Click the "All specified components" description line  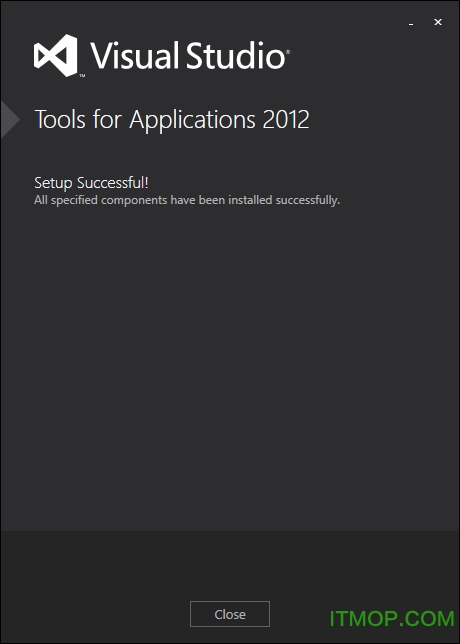[x=187, y=200]
